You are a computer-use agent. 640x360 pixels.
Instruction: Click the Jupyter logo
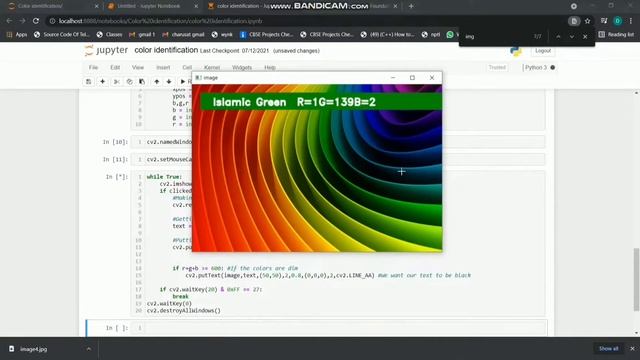coord(106,51)
